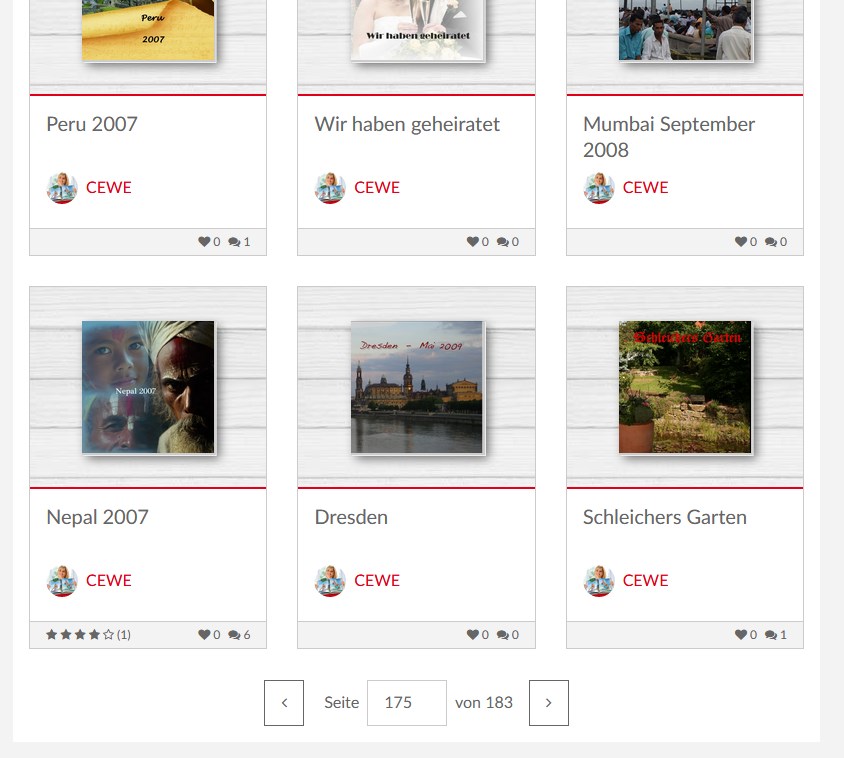Viewport: 844px width, 758px height.
Task: Open the Mumbai September 2008 title link
Action: pos(669,137)
